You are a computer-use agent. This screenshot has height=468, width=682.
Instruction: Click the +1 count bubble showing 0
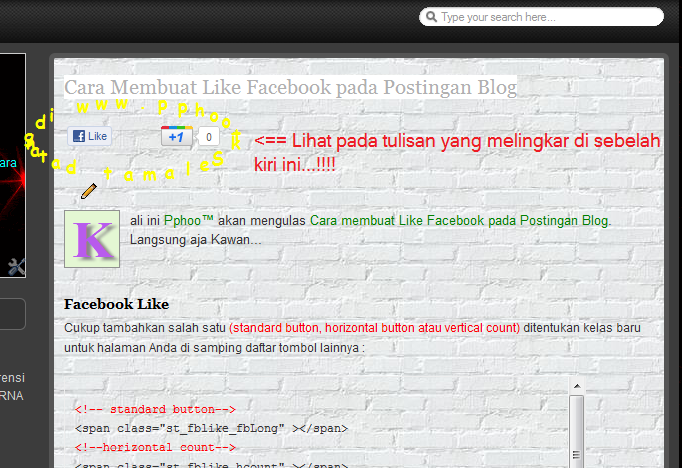coord(208,137)
